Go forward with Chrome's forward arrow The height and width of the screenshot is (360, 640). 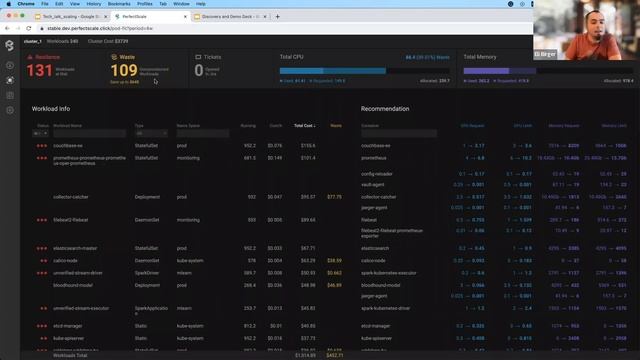click(x=18, y=28)
